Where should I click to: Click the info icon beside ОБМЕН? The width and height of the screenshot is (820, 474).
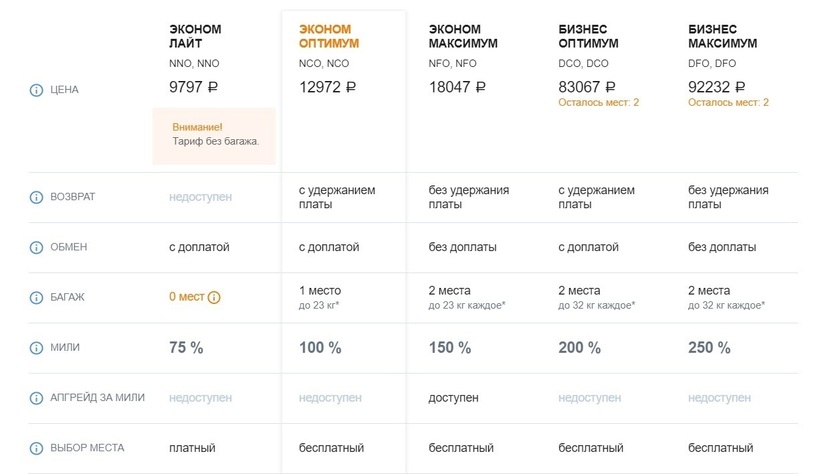(x=37, y=247)
